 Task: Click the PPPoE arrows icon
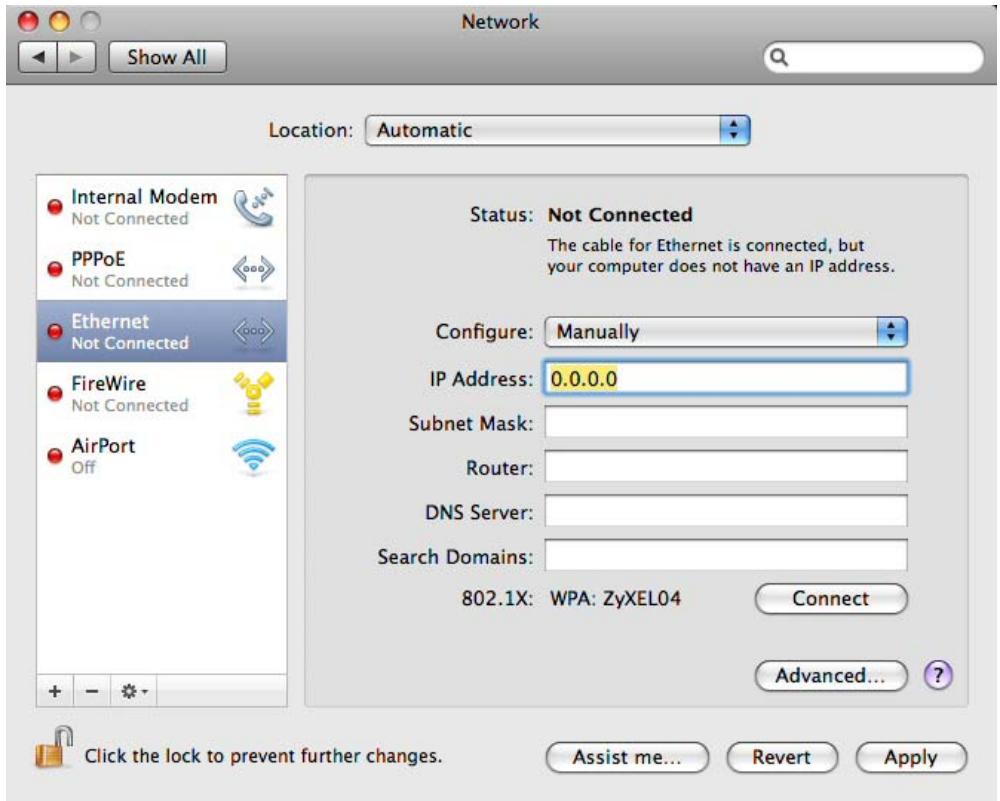coord(253,269)
